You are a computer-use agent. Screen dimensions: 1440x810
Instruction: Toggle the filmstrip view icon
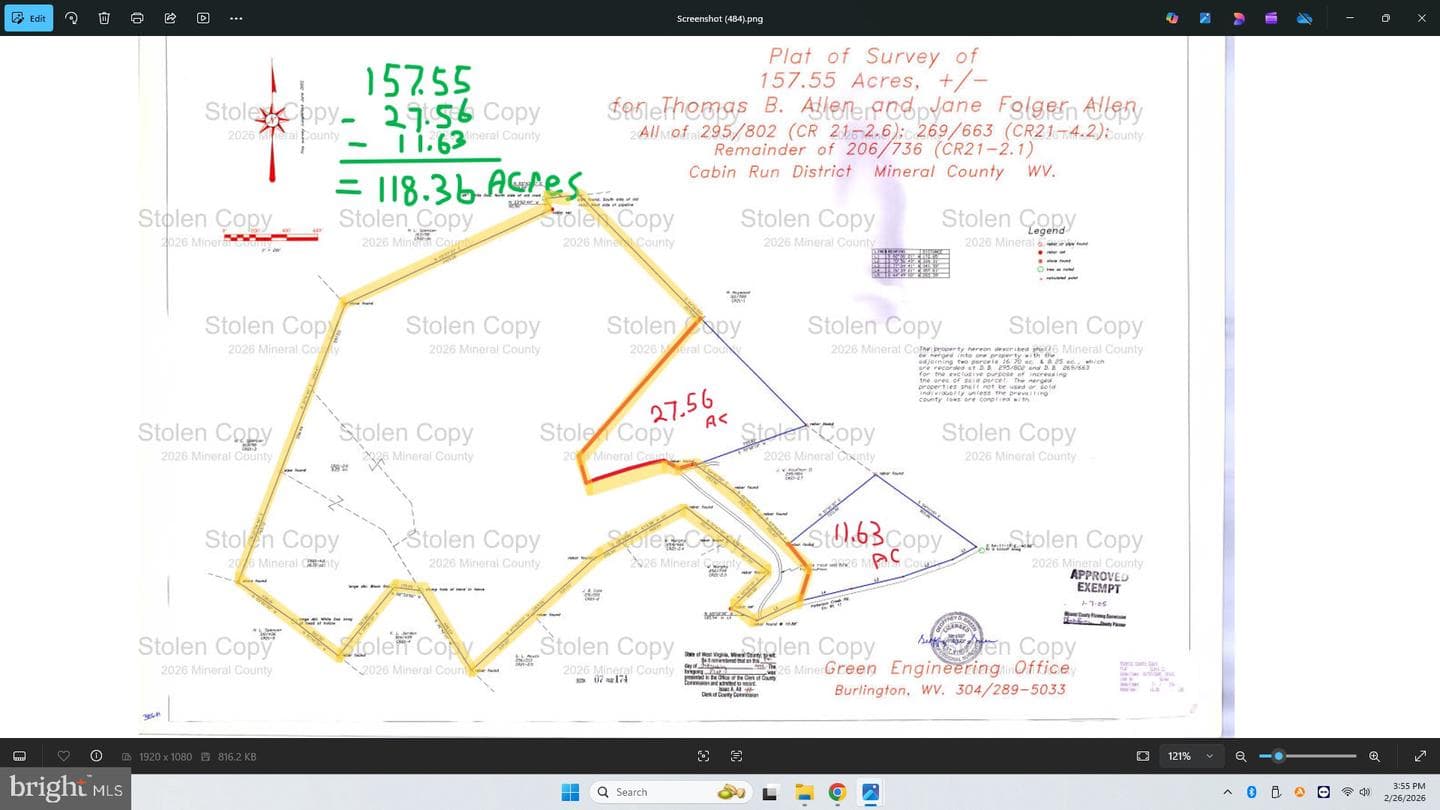(19, 756)
